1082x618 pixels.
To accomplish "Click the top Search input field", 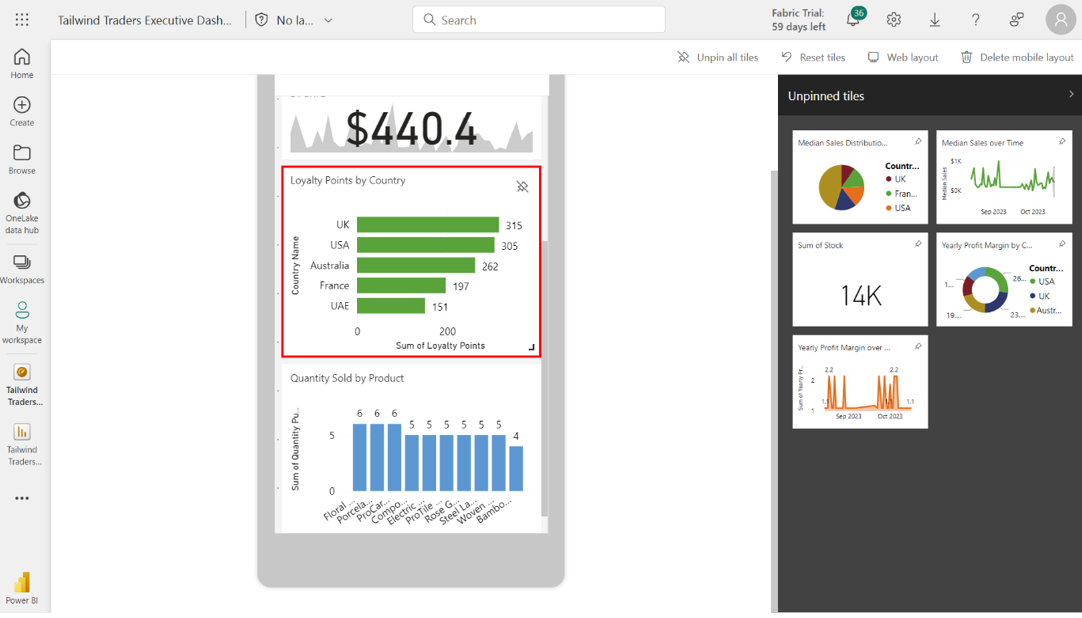I will coord(539,20).
